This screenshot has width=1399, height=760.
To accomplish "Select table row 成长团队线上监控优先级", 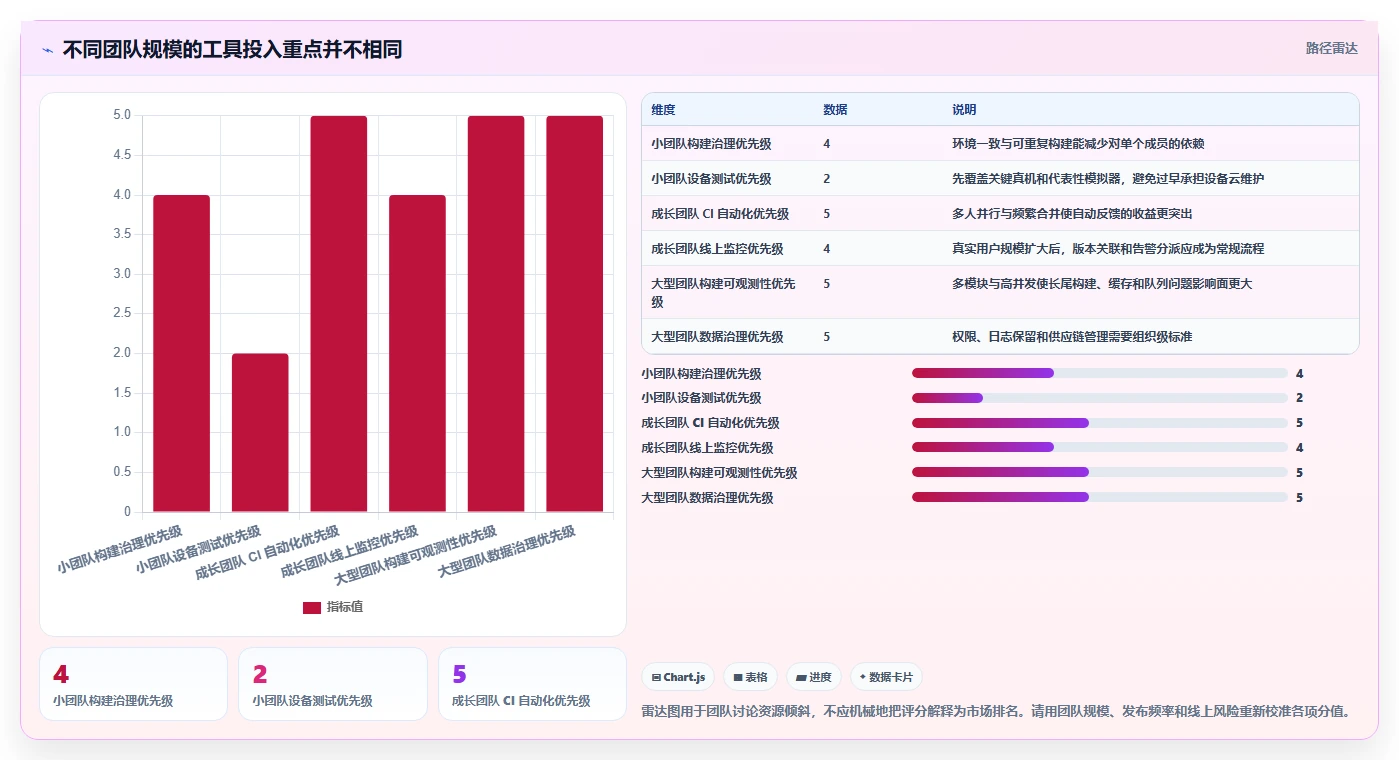I will (x=1000, y=248).
